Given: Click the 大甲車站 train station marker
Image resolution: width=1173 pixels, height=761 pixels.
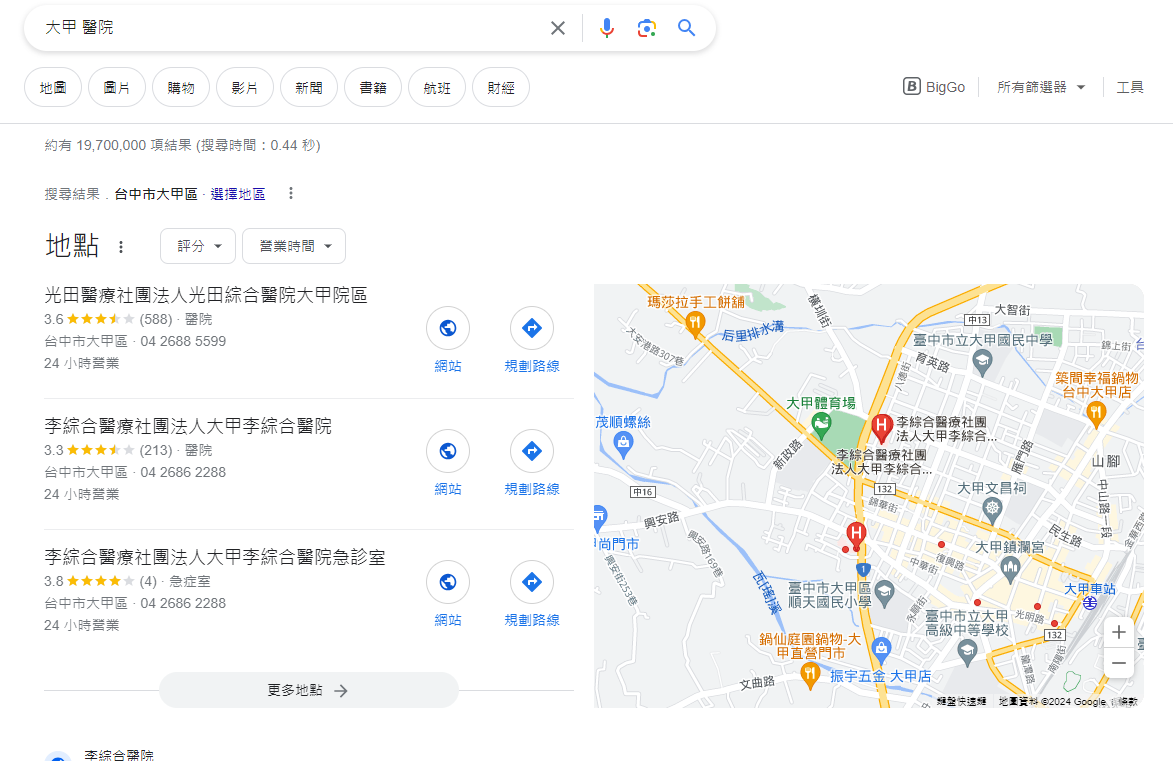Looking at the screenshot, I should pos(1090,602).
